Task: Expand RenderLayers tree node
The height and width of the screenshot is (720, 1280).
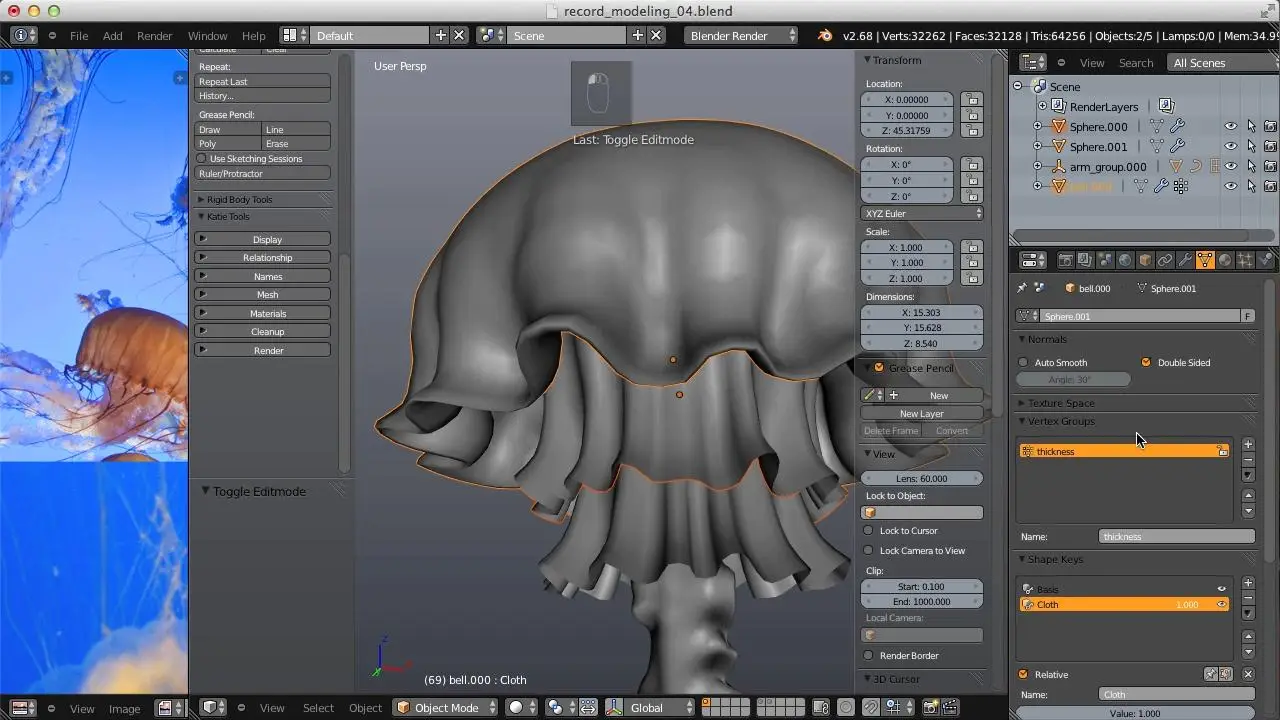Action: (1042, 107)
